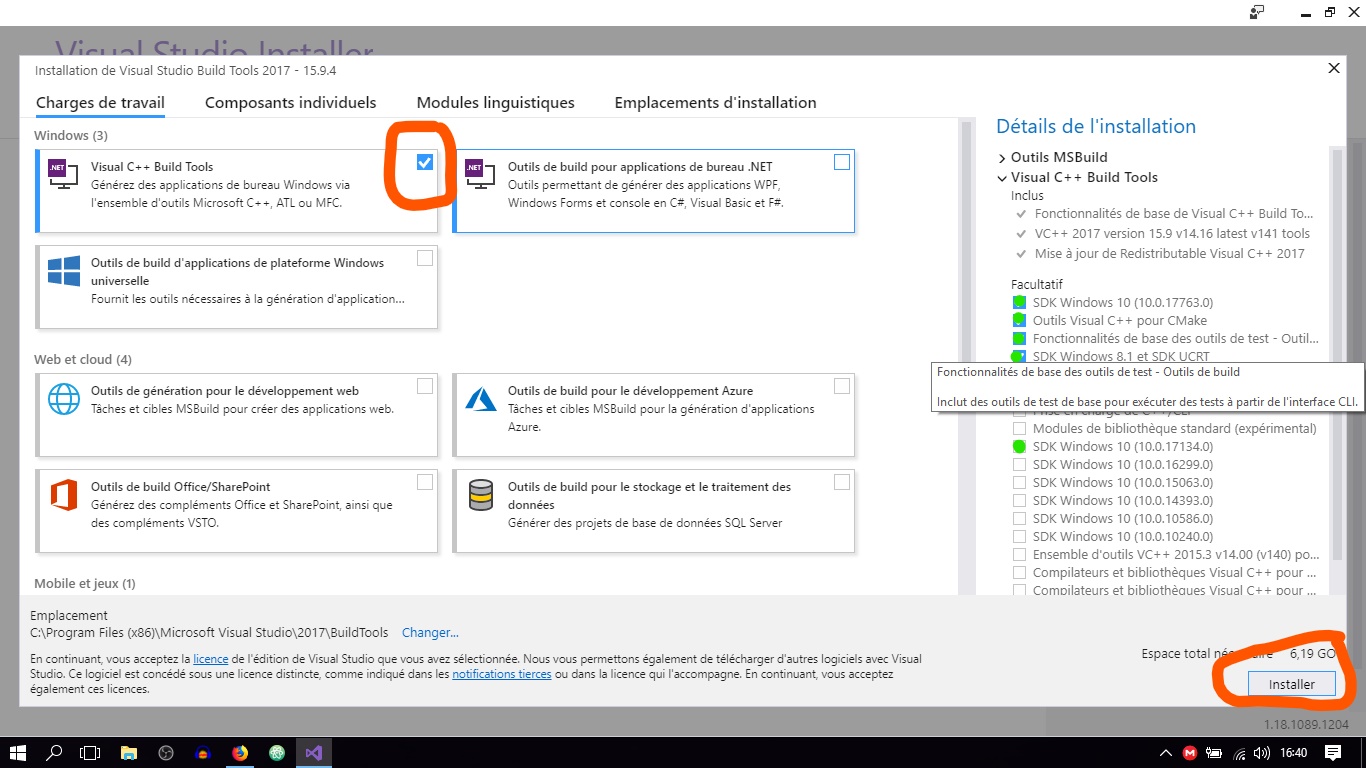Viewport: 1366px width, 768px height.
Task: Check SDK Windows 10 (10.0.15063.0)
Action: (x=1019, y=482)
